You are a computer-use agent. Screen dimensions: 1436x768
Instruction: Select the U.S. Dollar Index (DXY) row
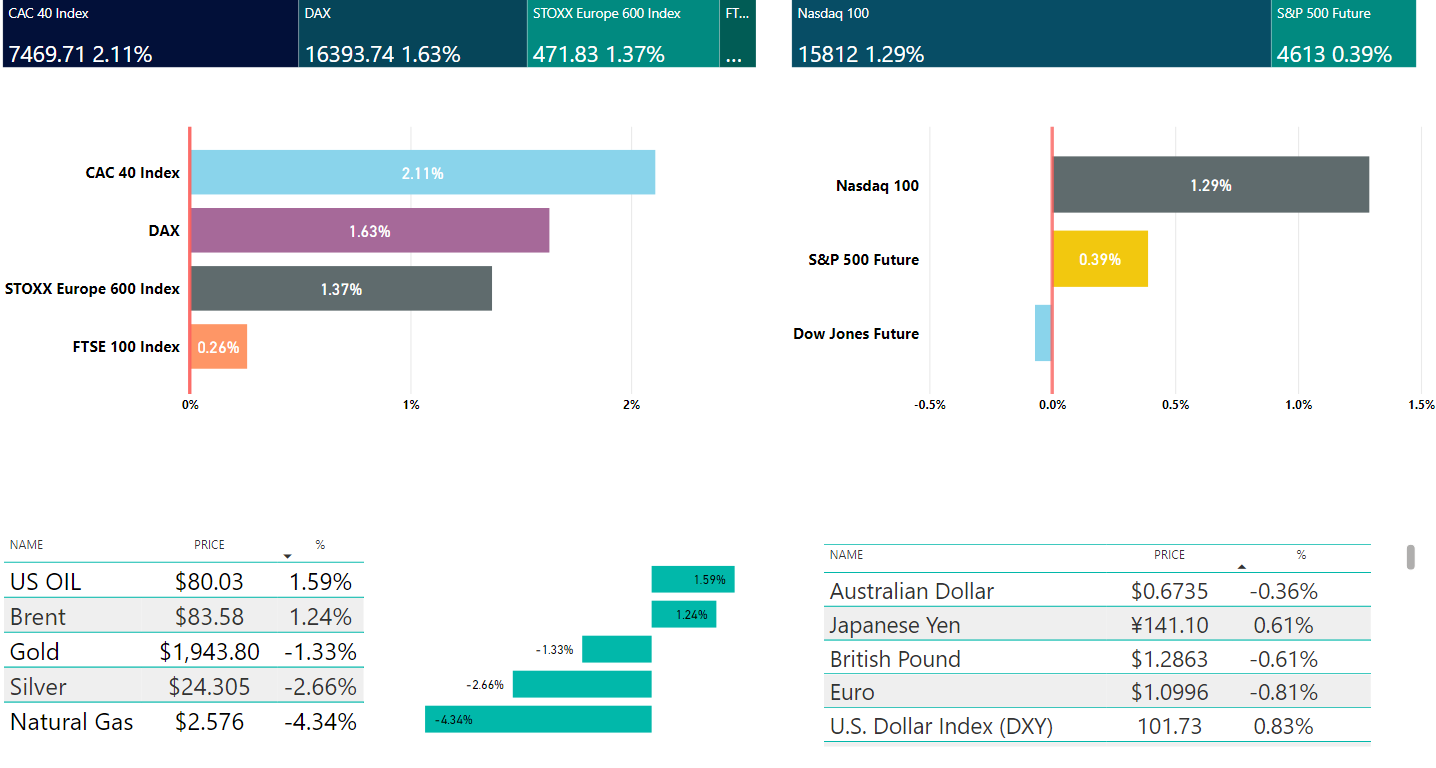(x=1097, y=726)
